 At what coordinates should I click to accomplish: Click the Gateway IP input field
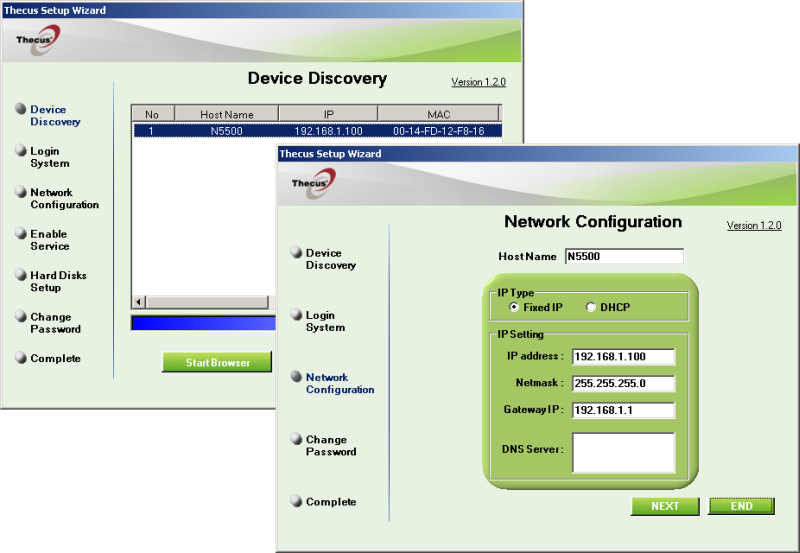pyautogui.click(x=623, y=410)
